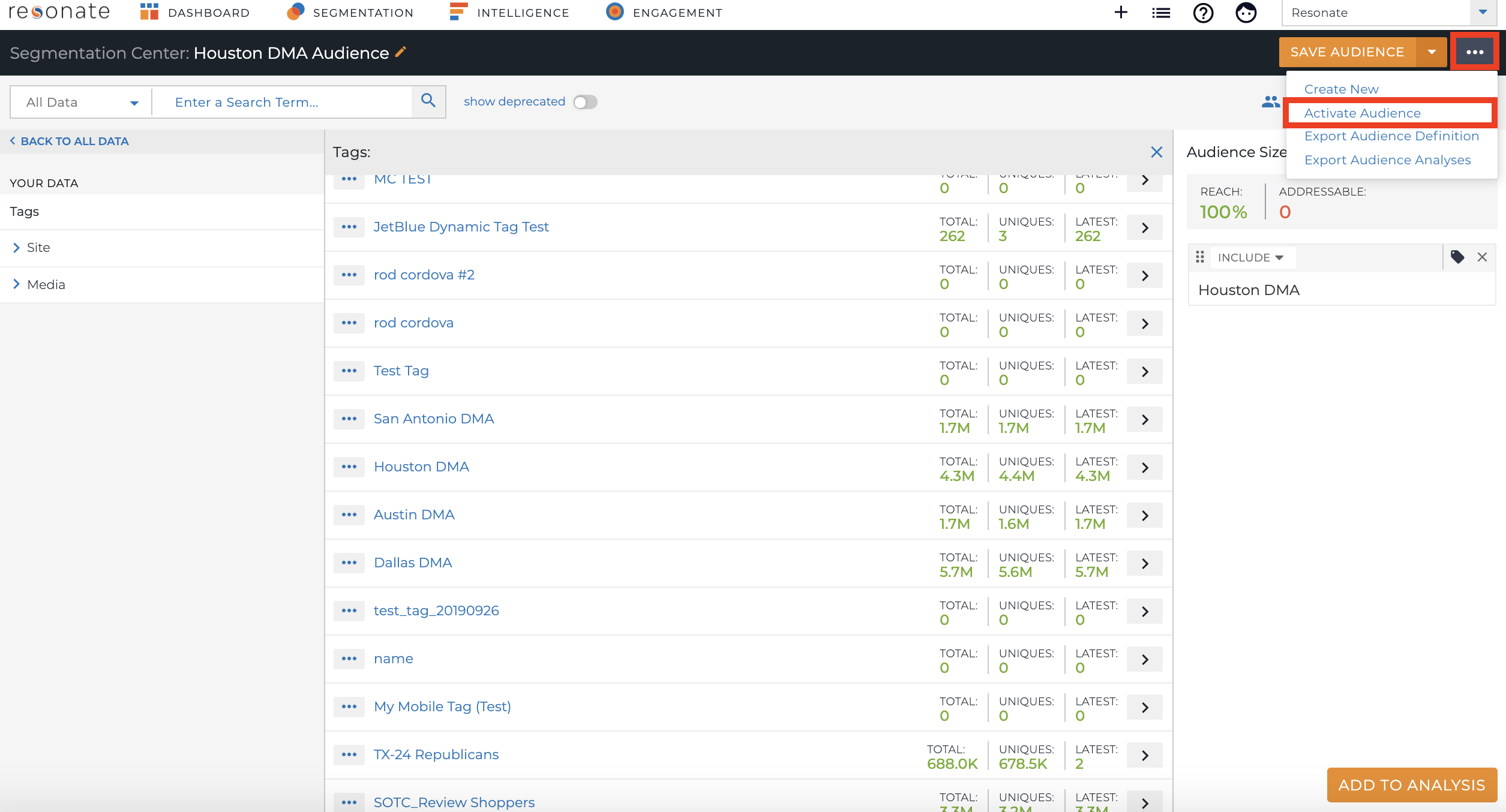Open the list menu icon in top bar

coord(1161,13)
